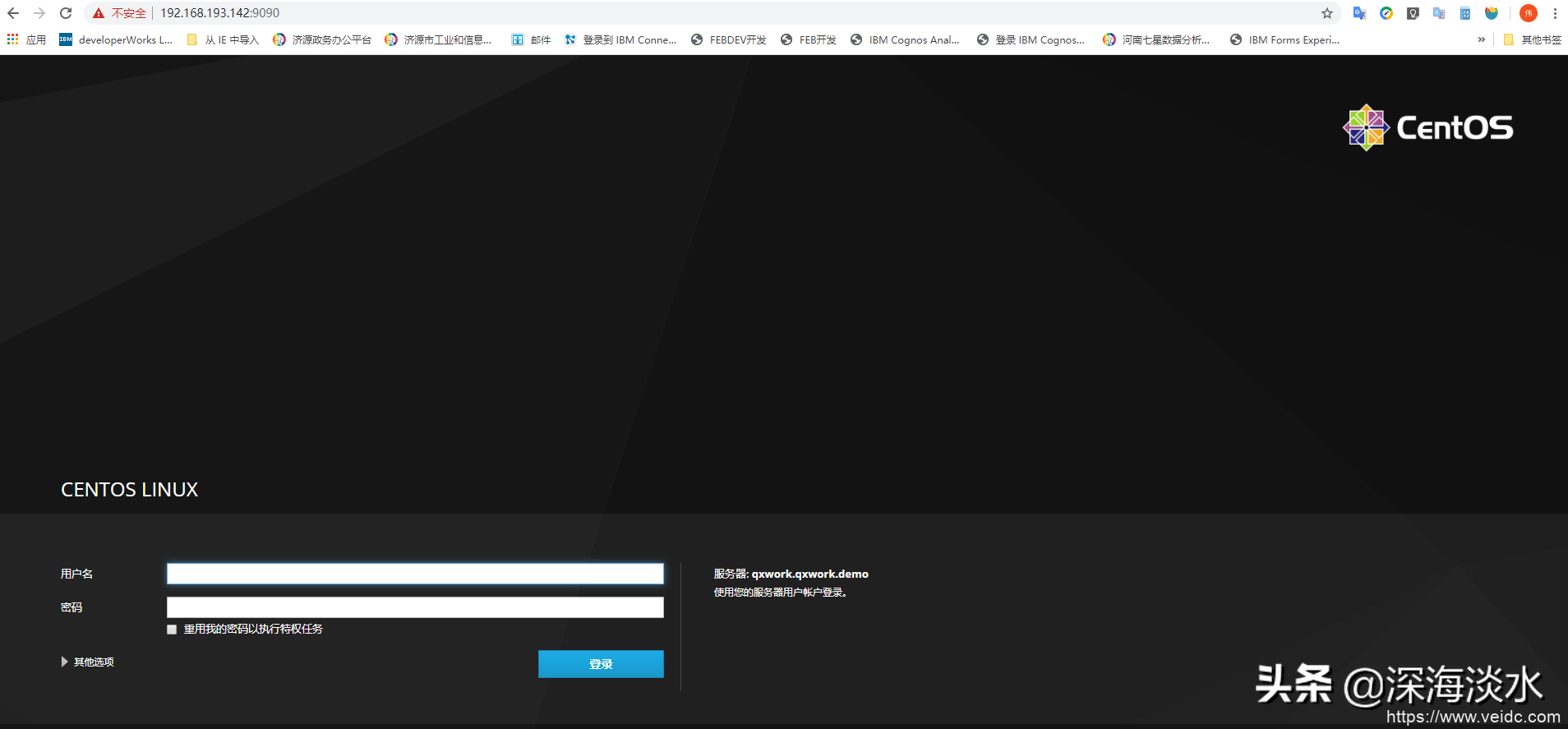Image resolution: width=1568 pixels, height=729 pixels.
Task: Click the 用户名 username input field
Action: pos(415,574)
